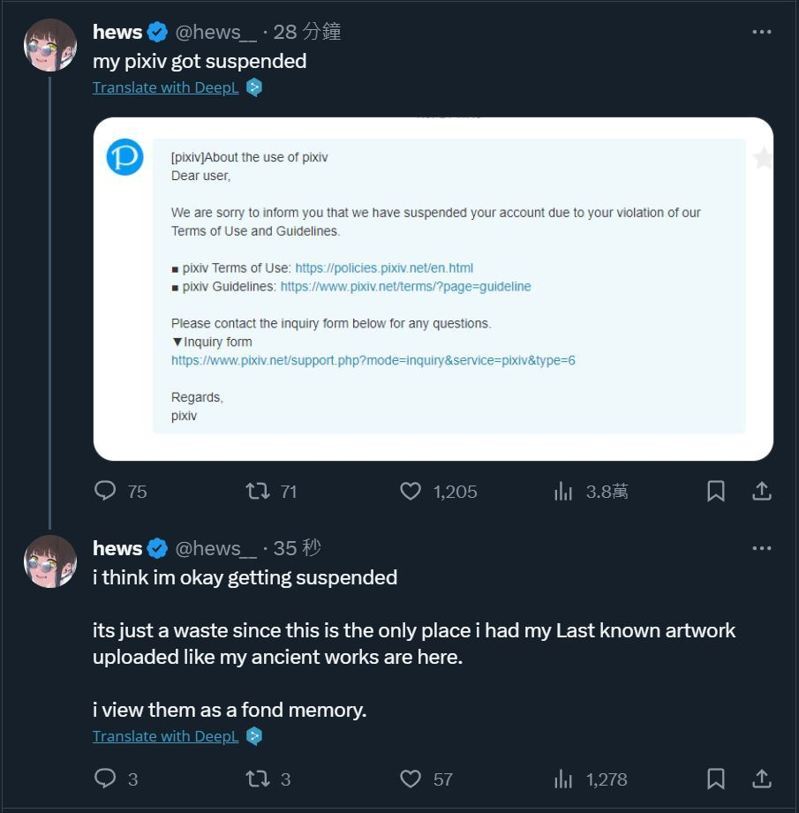The image size is (799, 813).
Task: Open reply on the first tweet with 75 comments
Action: (120, 491)
